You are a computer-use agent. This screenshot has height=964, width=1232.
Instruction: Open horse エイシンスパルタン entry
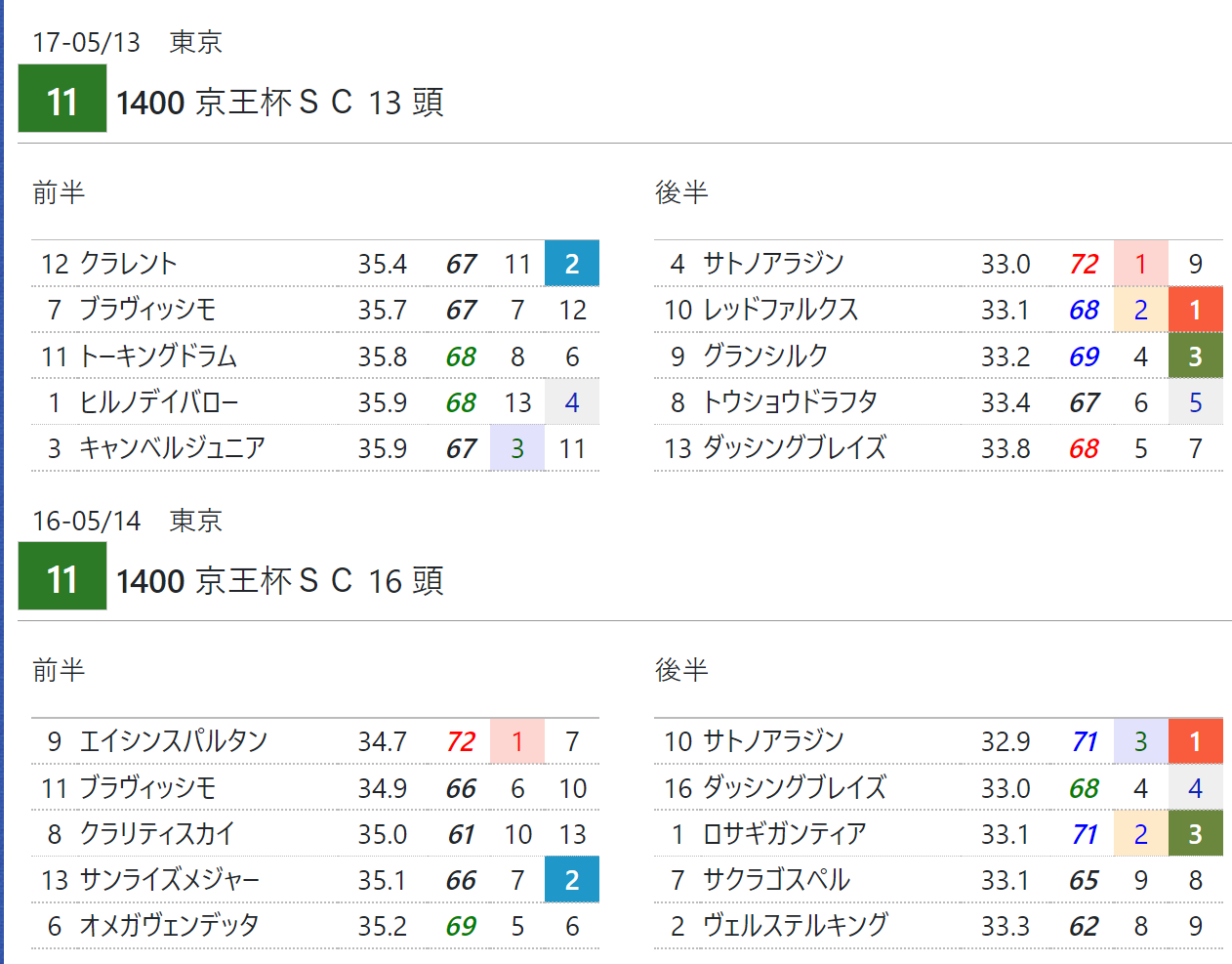(174, 741)
